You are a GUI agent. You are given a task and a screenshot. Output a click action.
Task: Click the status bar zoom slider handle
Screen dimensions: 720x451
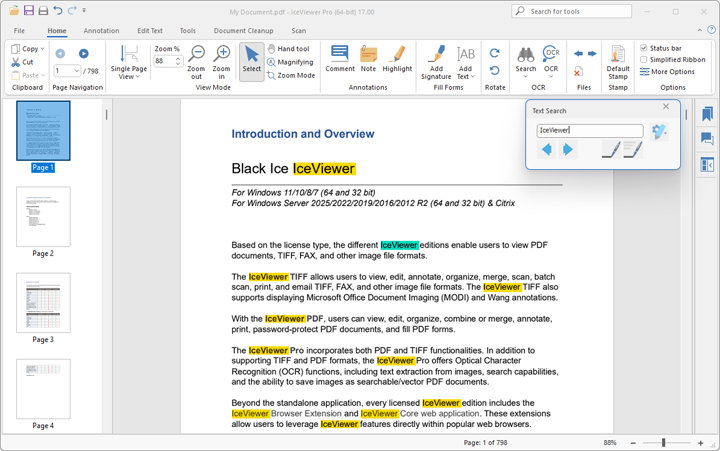663,443
